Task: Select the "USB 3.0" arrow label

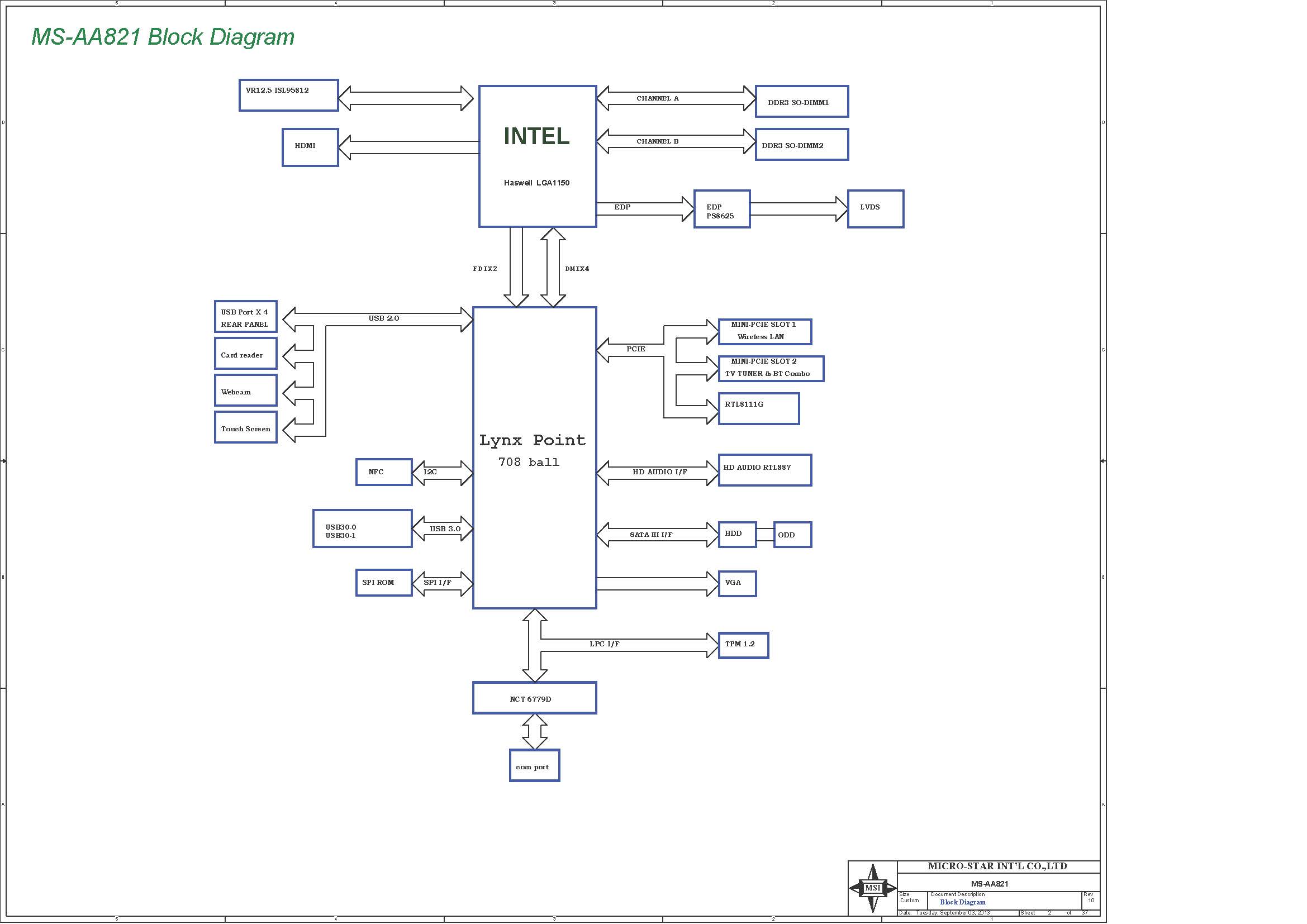Action: (445, 529)
